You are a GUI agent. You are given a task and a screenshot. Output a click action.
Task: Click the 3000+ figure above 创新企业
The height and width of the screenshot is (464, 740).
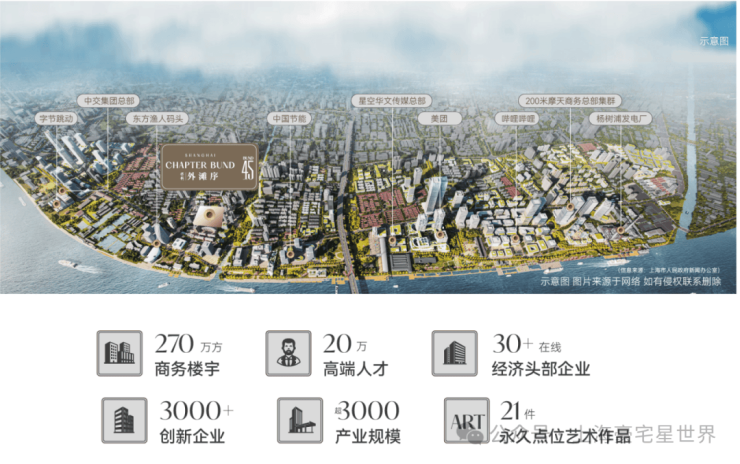(x=196, y=411)
